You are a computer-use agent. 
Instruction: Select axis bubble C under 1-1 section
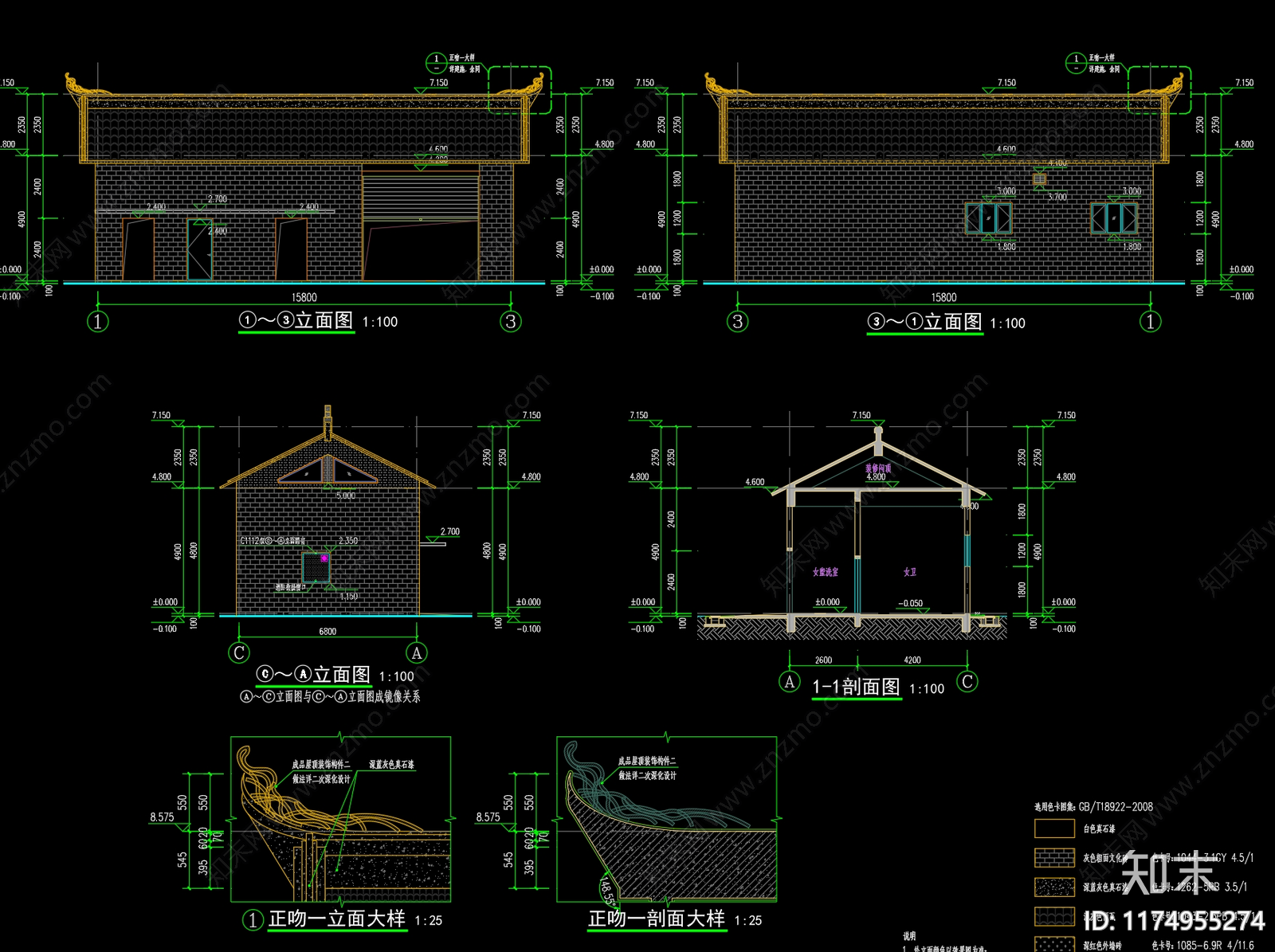(967, 682)
